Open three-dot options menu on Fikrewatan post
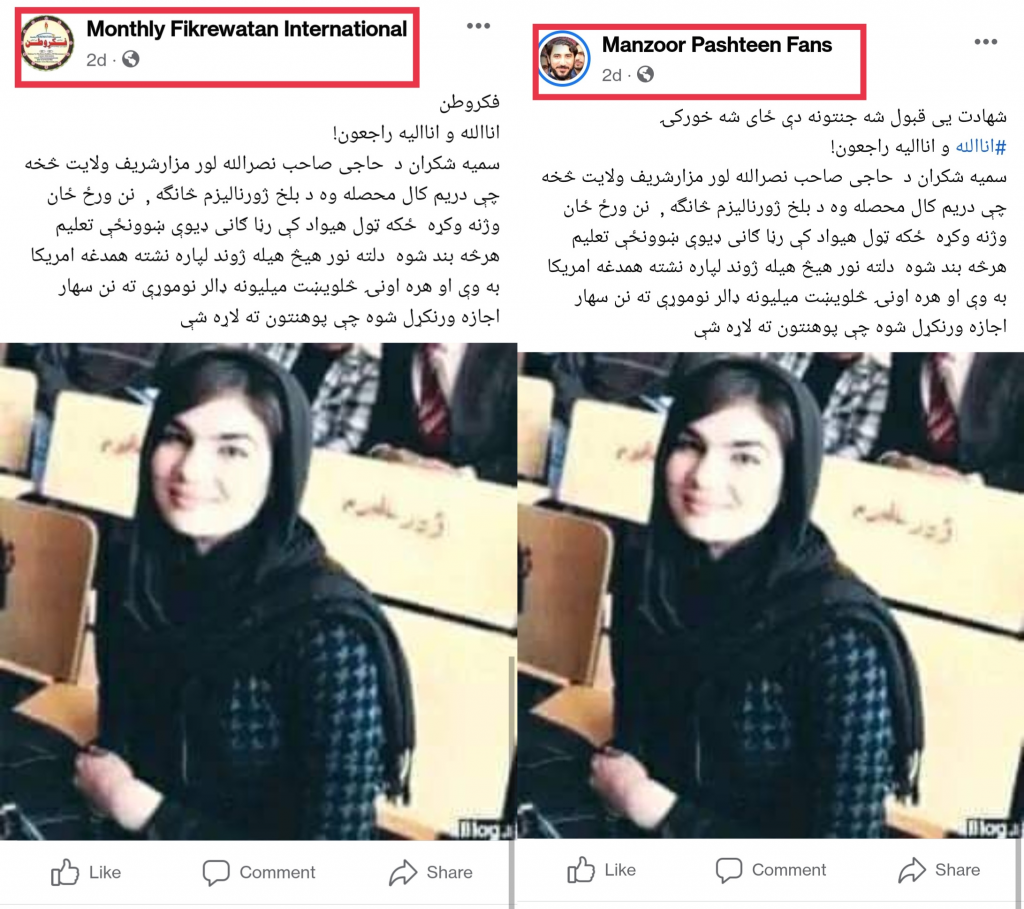This screenshot has width=1024, height=909. tap(478, 25)
